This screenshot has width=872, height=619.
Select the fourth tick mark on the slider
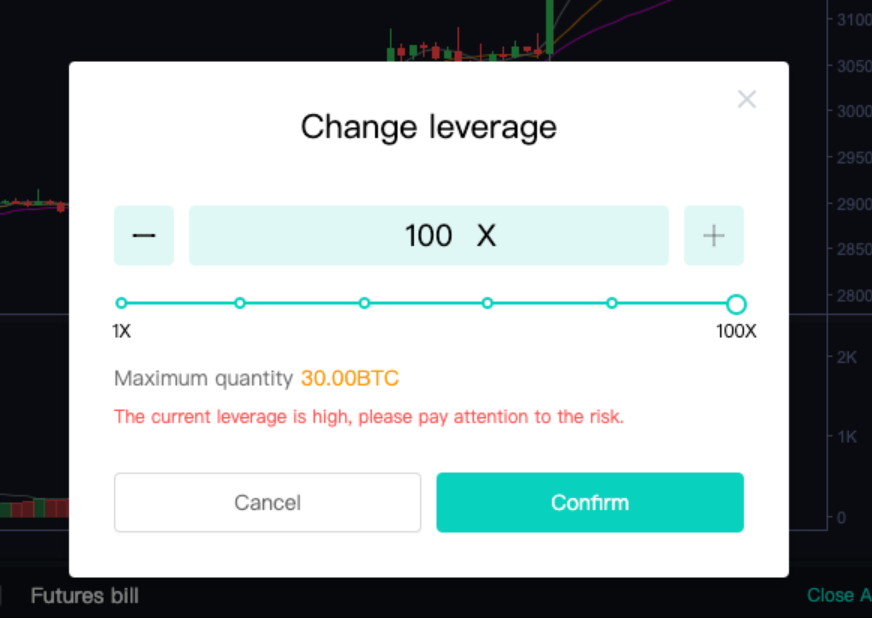click(x=487, y=303)
